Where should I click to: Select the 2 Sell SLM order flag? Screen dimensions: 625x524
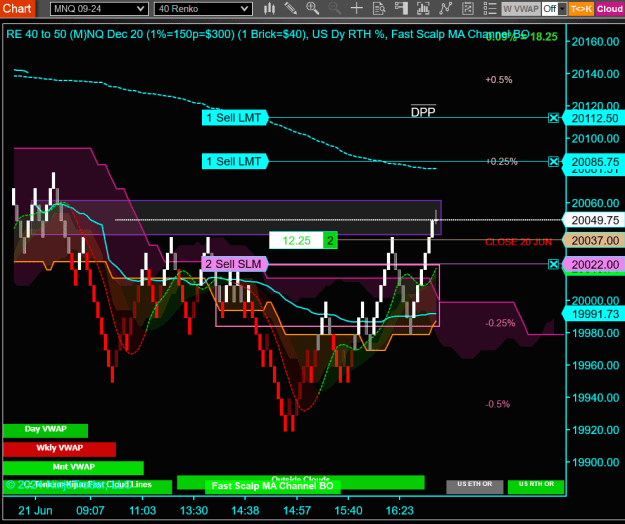point(235,264)
